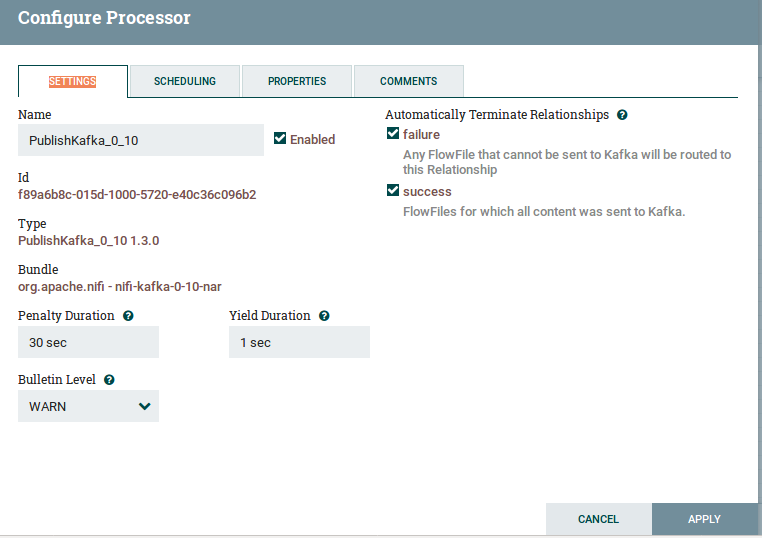Image resolution: width=762 pixels, height=538 pixels.
Task: Select the Settings tab
Action: (x=73, y=81)
